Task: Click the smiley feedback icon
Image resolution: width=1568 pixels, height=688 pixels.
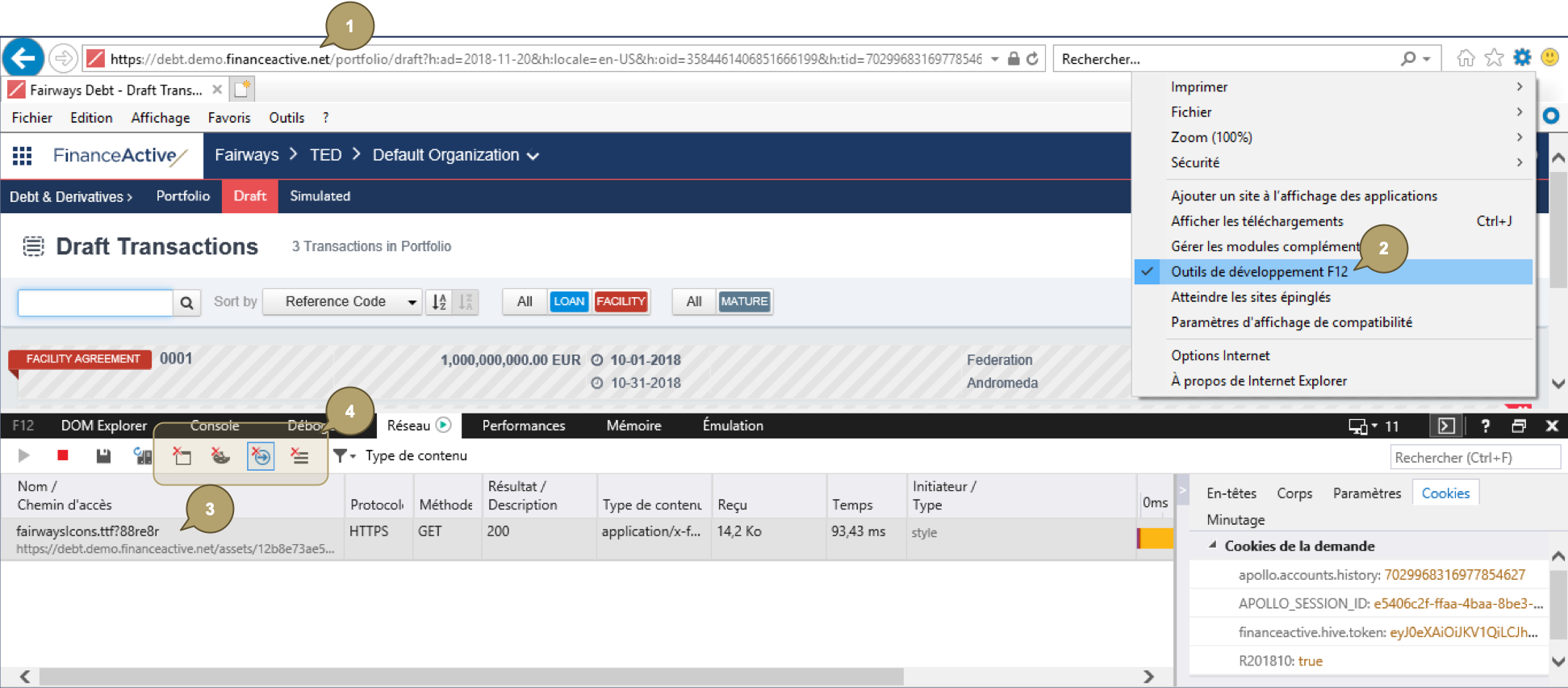Action: click(x=1549, y=57)
